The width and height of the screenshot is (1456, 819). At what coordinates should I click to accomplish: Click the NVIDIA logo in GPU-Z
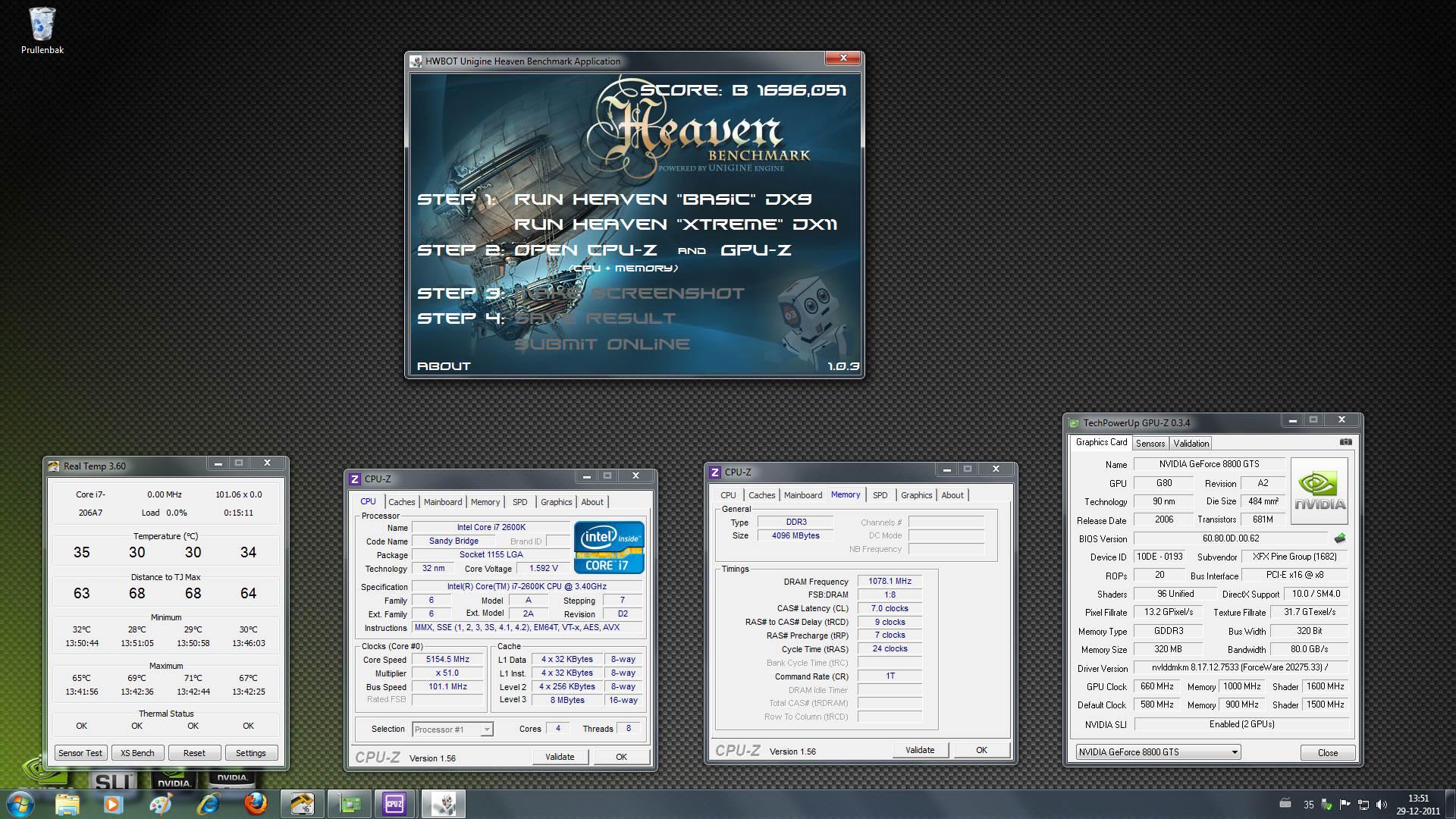pos(1319,491)
